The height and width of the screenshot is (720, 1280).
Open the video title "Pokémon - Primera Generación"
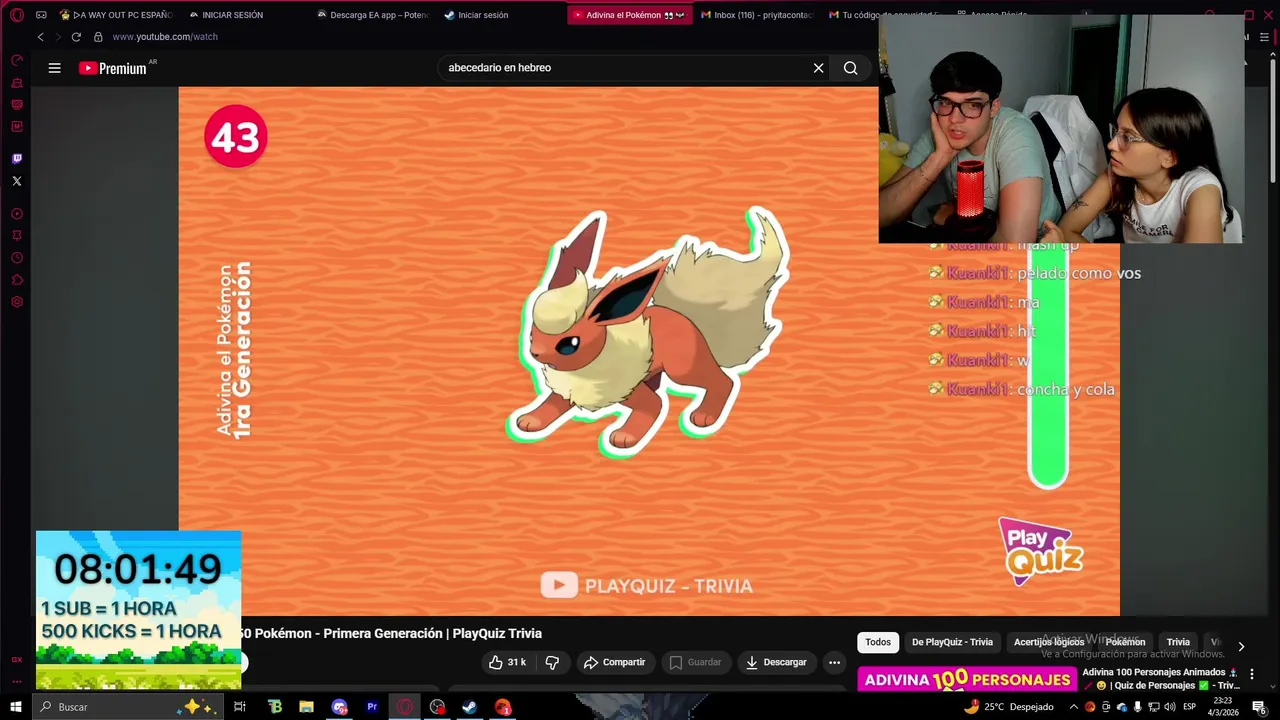390,633
